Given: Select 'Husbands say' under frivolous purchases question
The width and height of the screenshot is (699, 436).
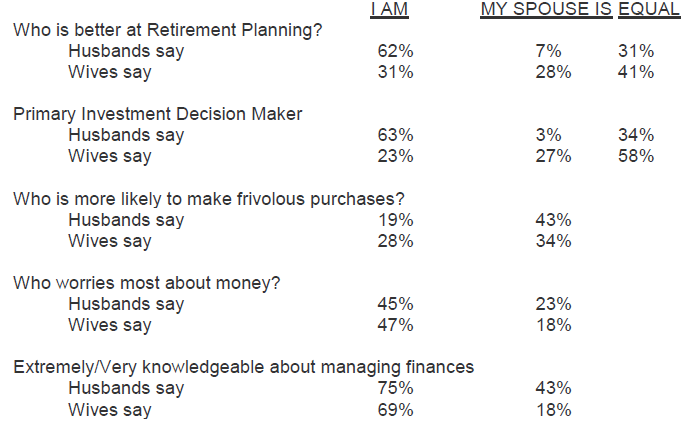Looking at the screenshot, I should [x=125, y=219].
